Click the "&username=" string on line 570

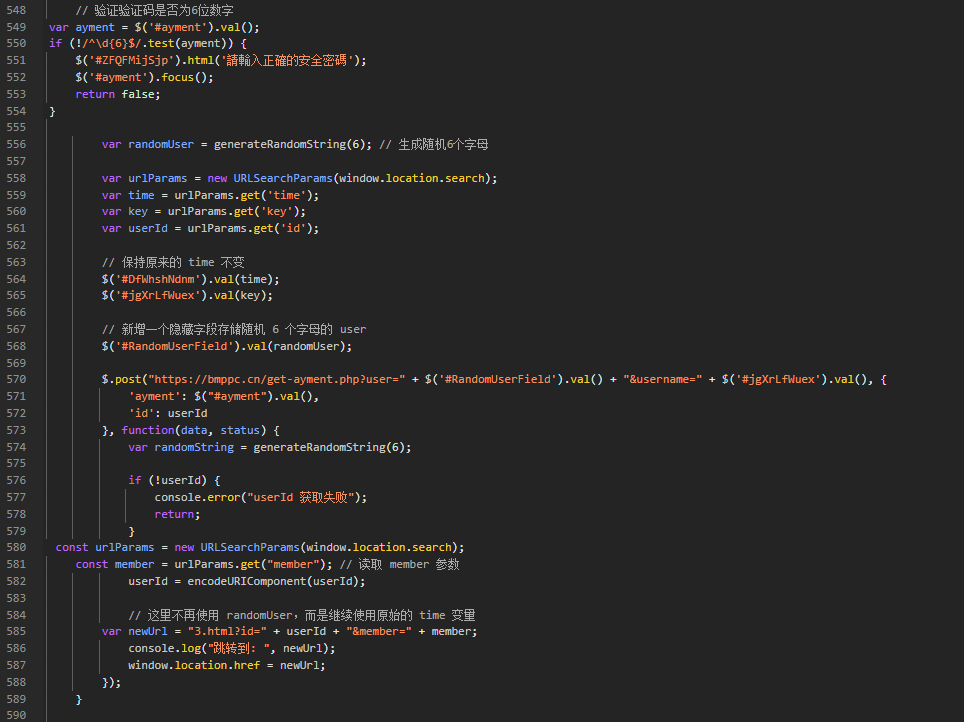coord(663,379)
